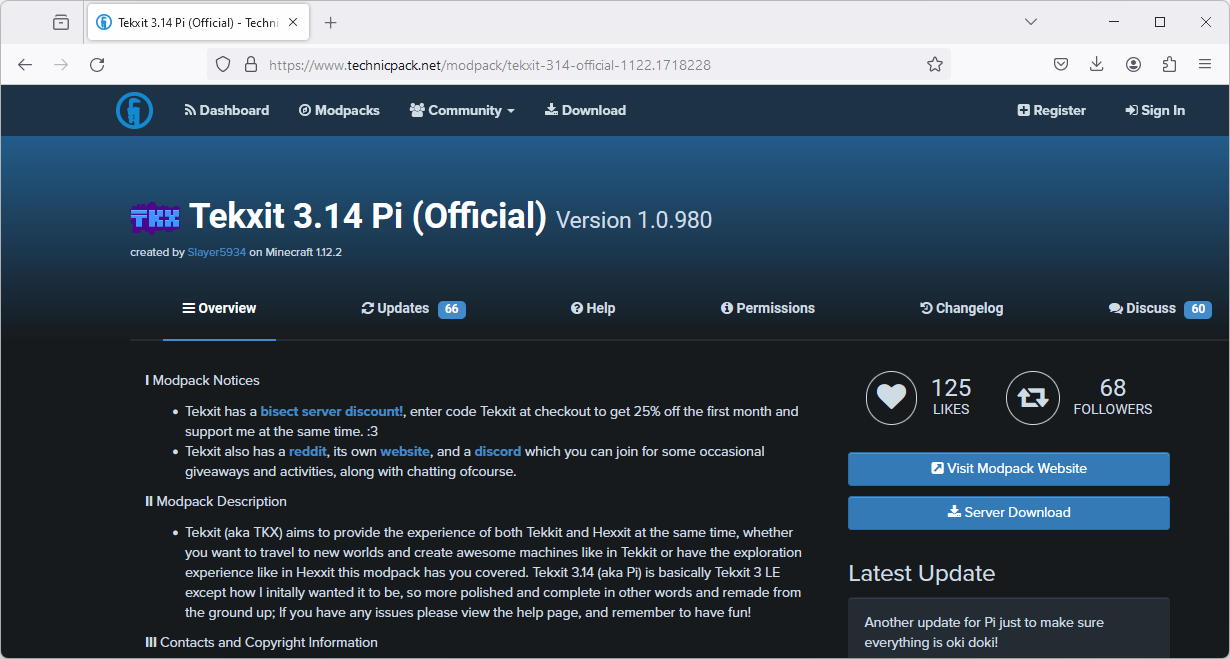The height and width of the screenshot is (659, 1230).
Task: Open the browser tab list chevron
Action: pyautogui.click(x=1031, y=21)
